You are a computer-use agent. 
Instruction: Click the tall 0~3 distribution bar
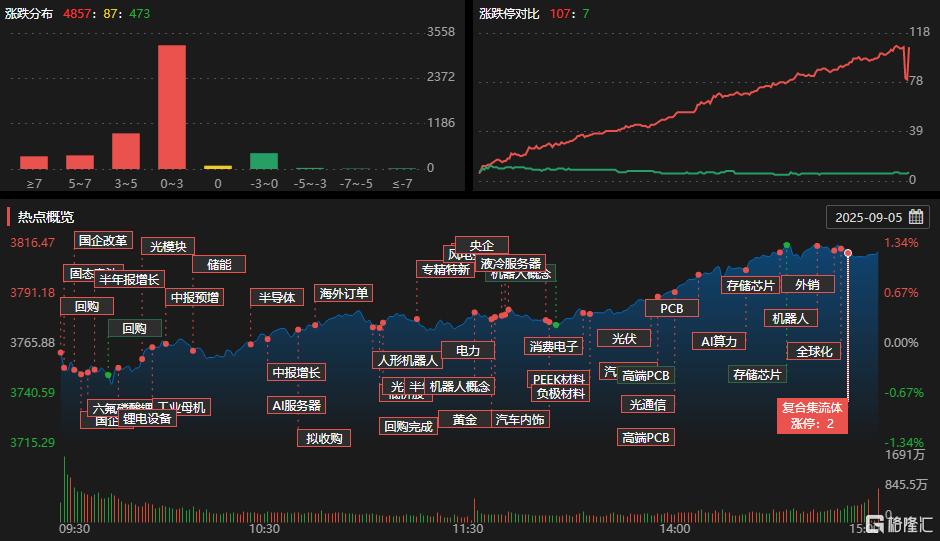pos(172,107)
